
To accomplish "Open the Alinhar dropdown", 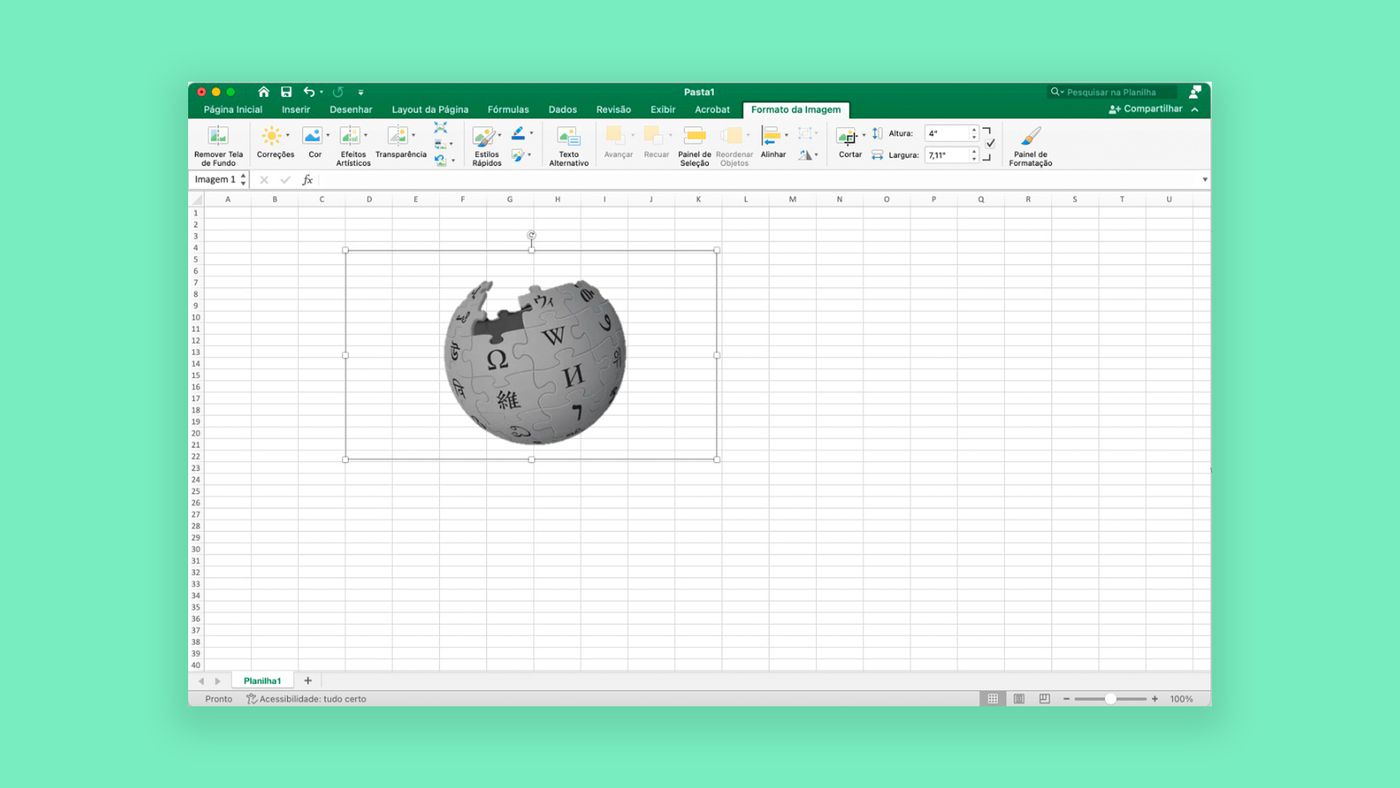I will pos(786,135).
